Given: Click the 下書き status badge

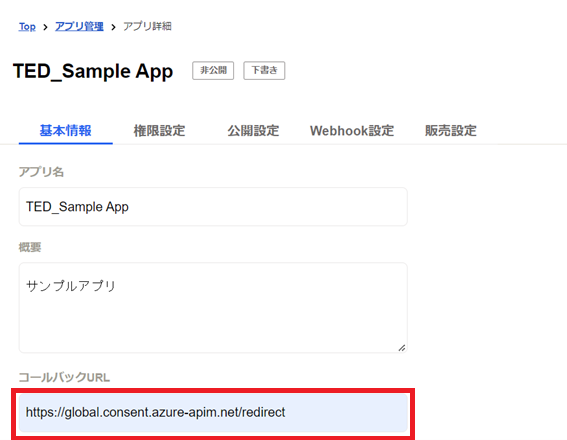Looking at the screenshot, I should coord(264,70).
